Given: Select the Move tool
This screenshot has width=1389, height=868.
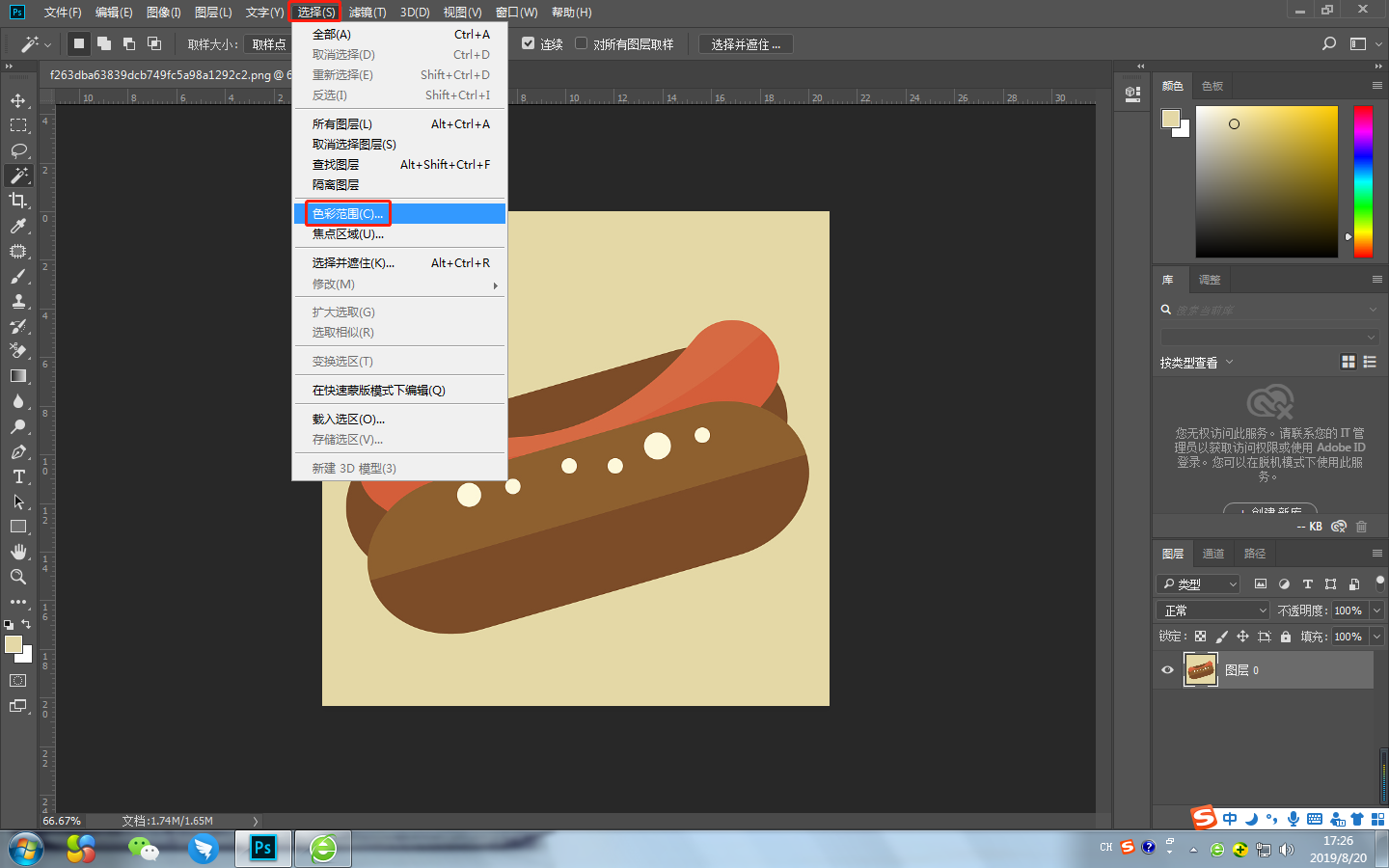Looking at the screenshot, I should click(x=19, y=99).
